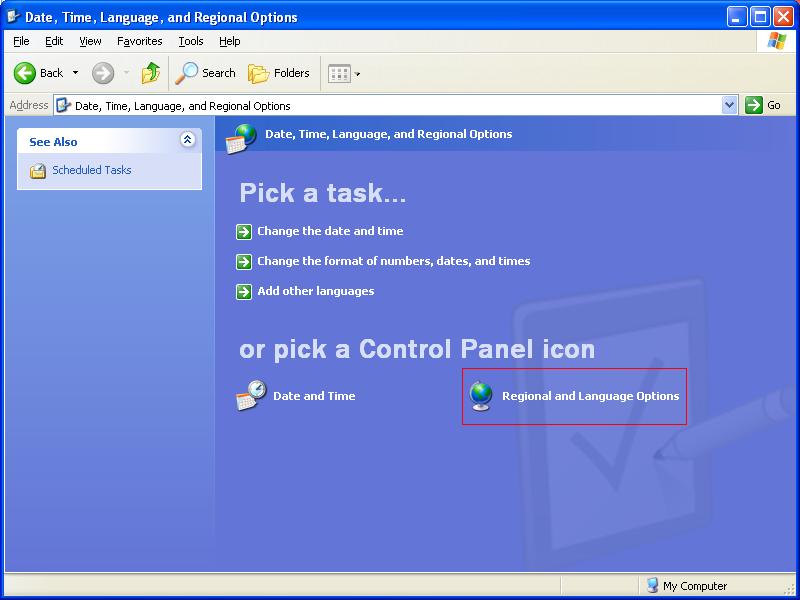The width and height of the screenshot is (800, 600).
Task: Open the File menu
Action: (21, 41)
